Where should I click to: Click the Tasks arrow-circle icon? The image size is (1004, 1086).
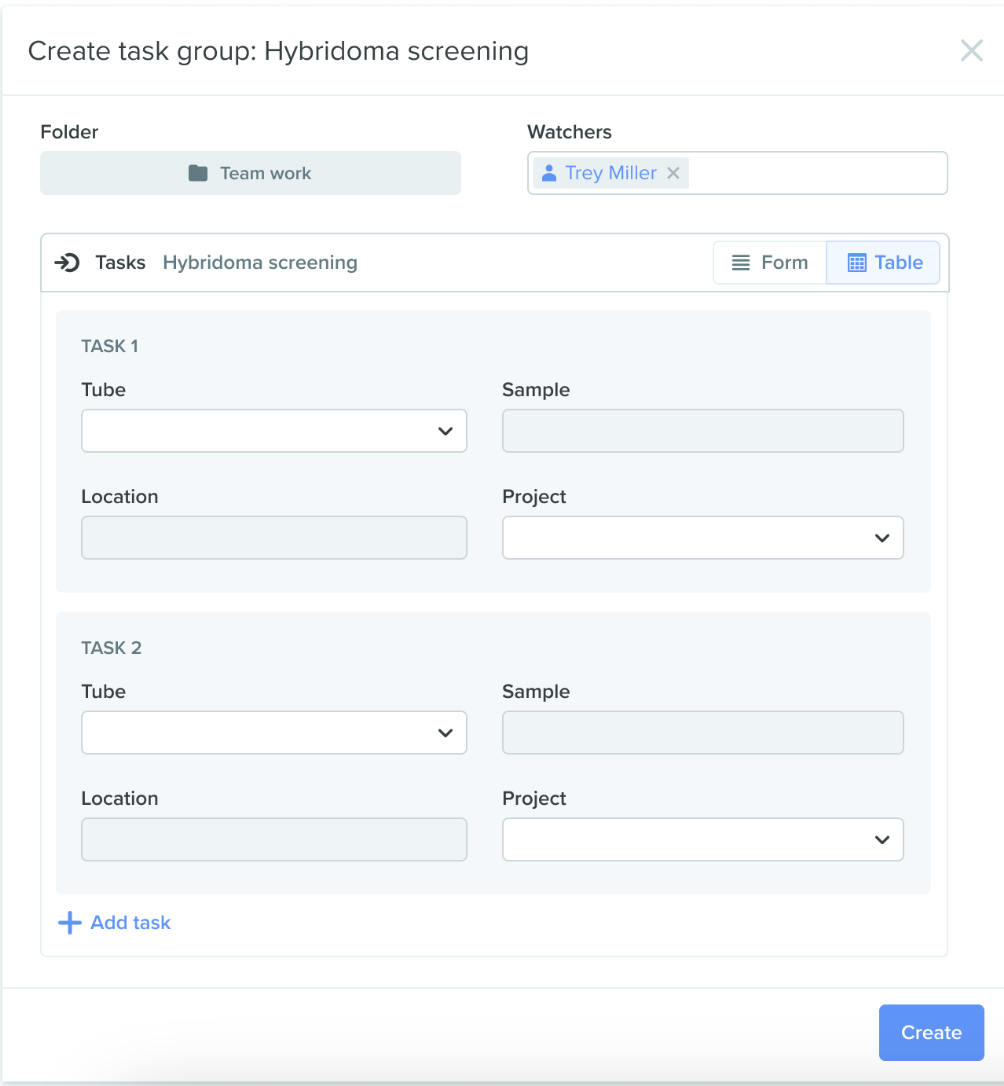(x=67, y=262)
